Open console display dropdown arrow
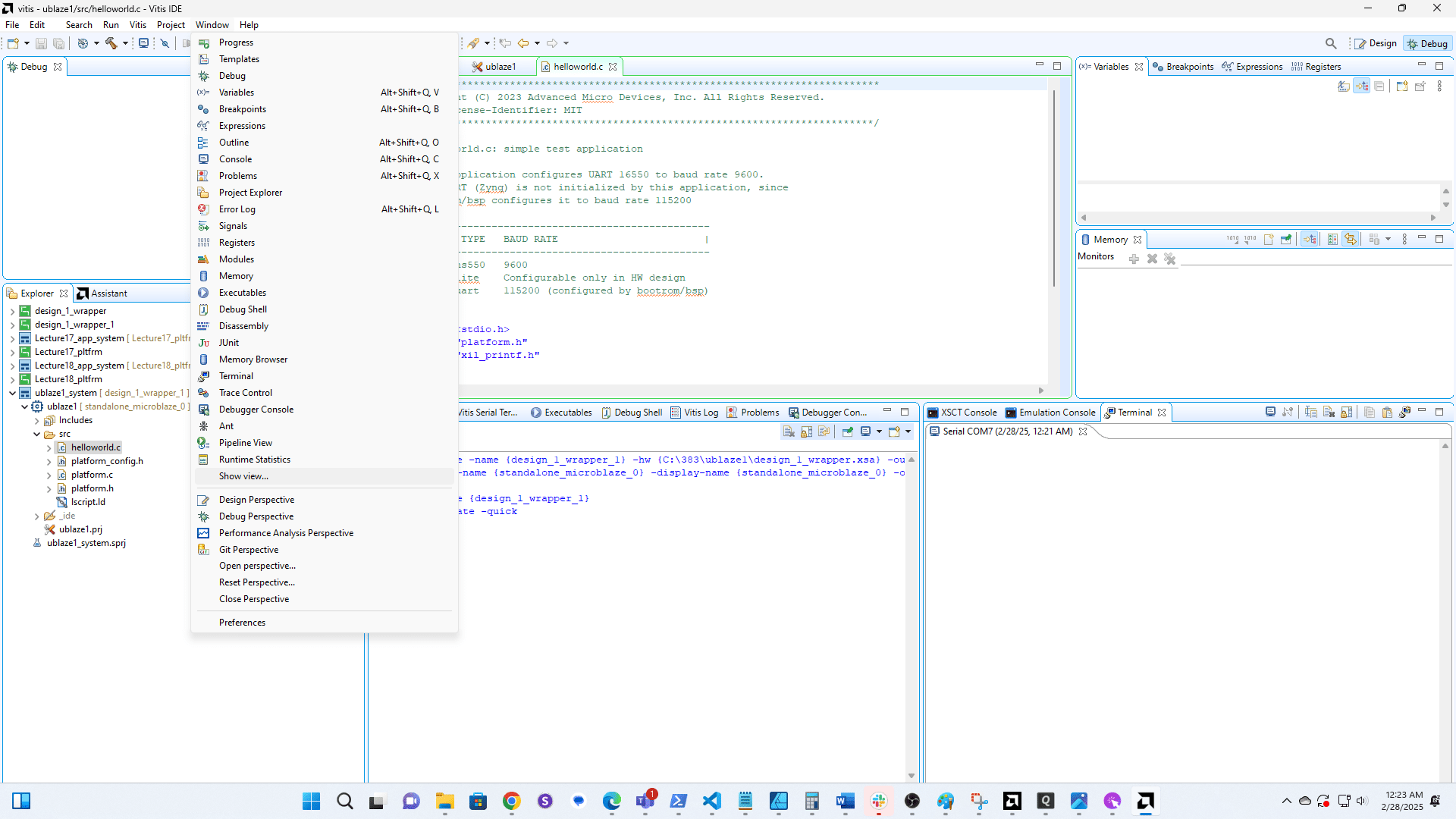Image resolution: width=1456 pixels, height=819 pixels. (x=879, y=431)
